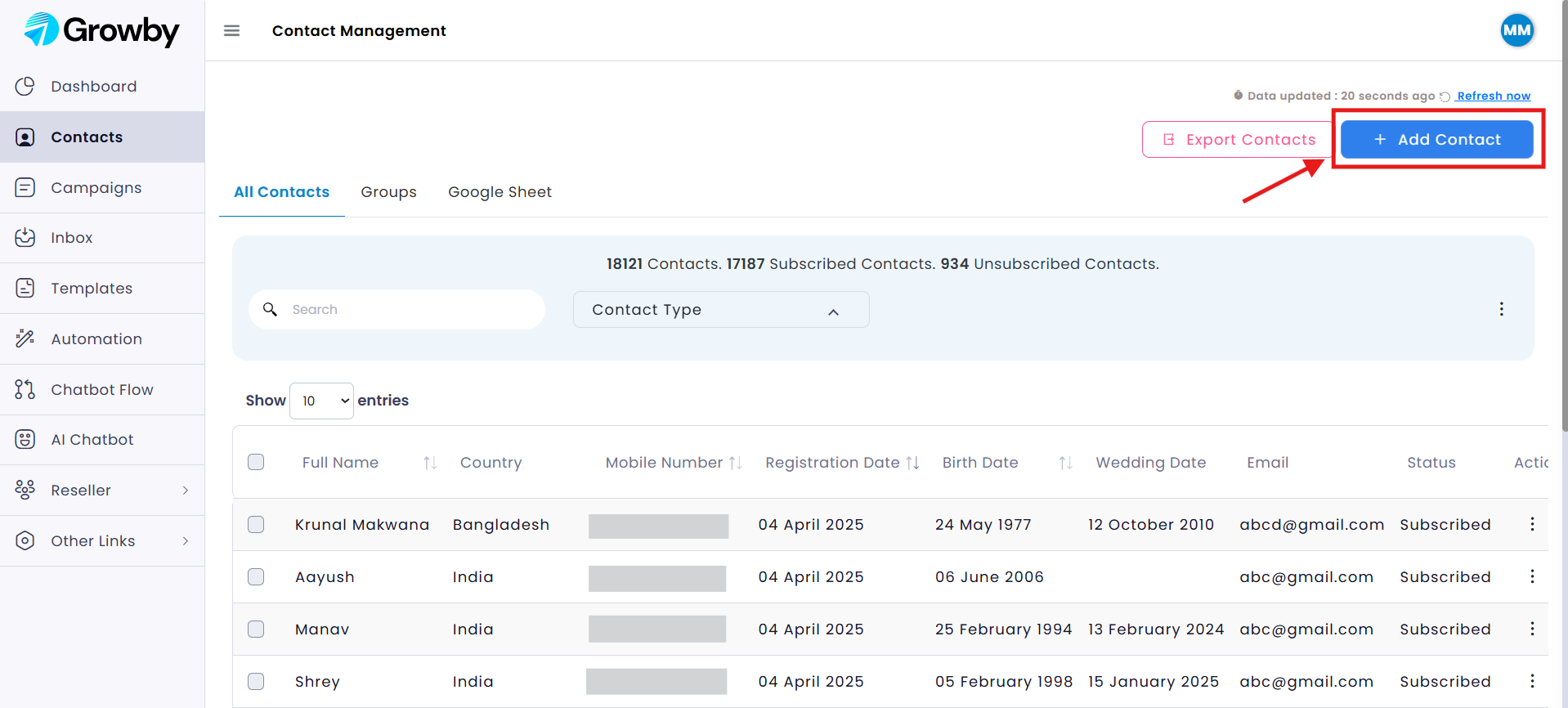Go to Automation in the sidebar

click(96, 339)
